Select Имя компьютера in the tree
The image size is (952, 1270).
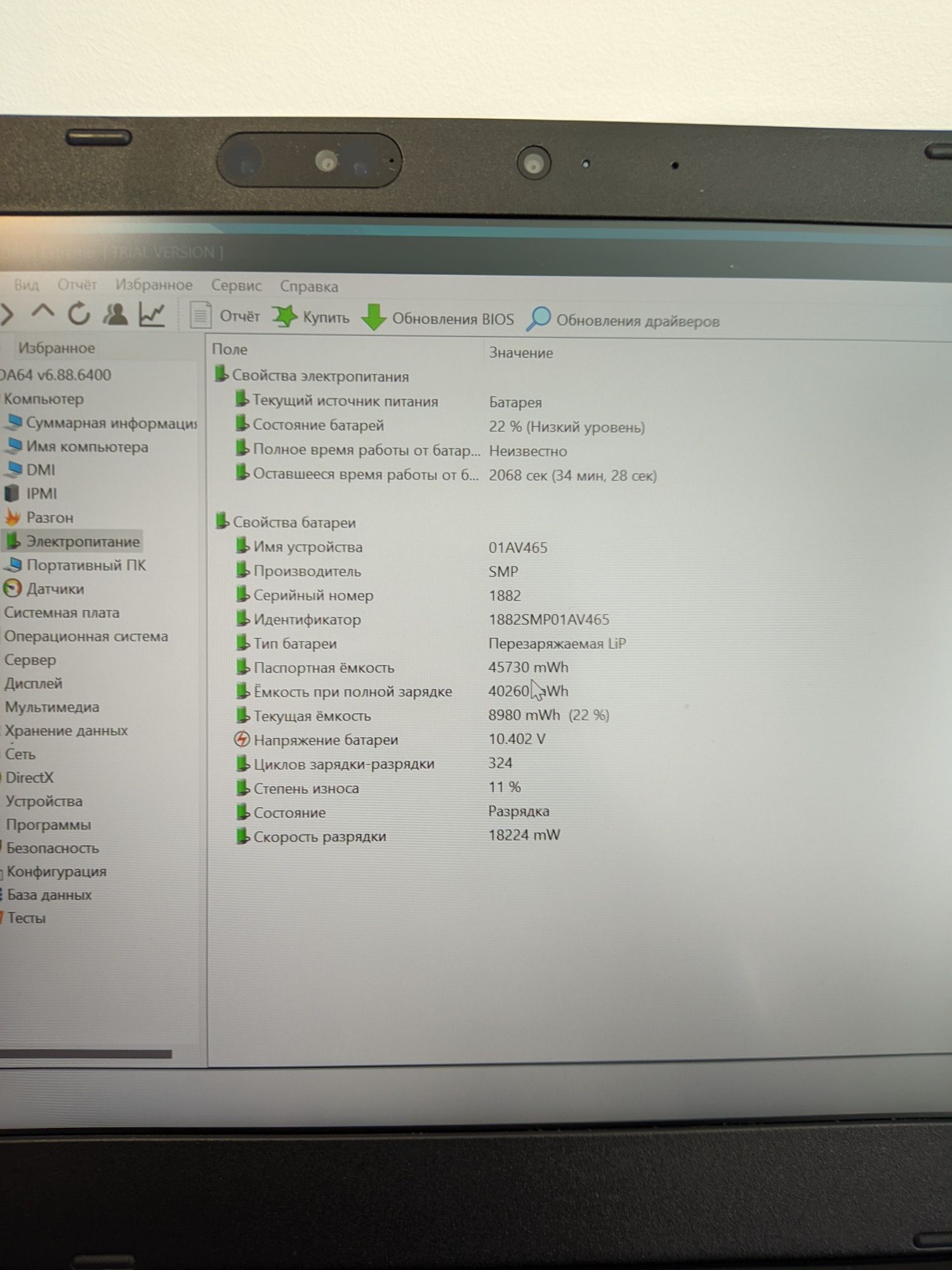[x=87, y=446]
